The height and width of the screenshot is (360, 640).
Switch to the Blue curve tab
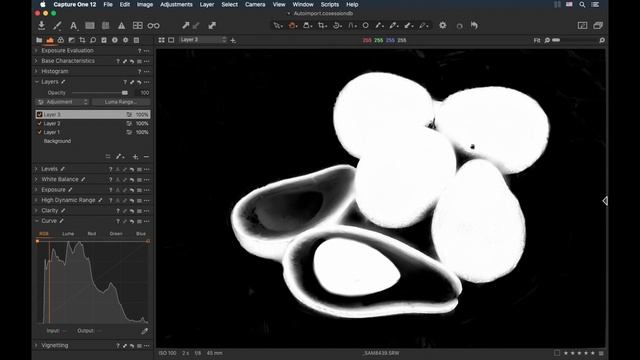tap(141, 234)
